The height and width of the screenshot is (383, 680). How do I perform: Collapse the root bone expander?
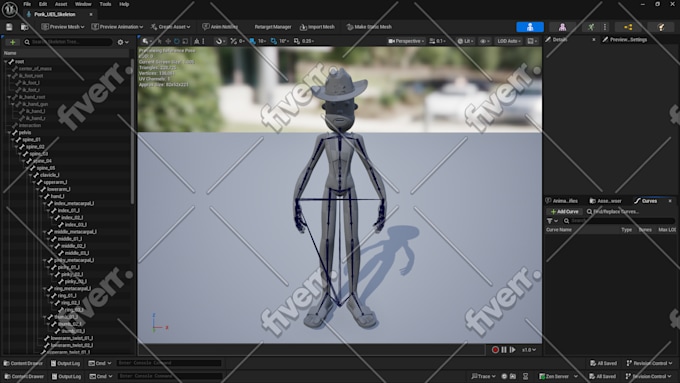tap(6, 62)
